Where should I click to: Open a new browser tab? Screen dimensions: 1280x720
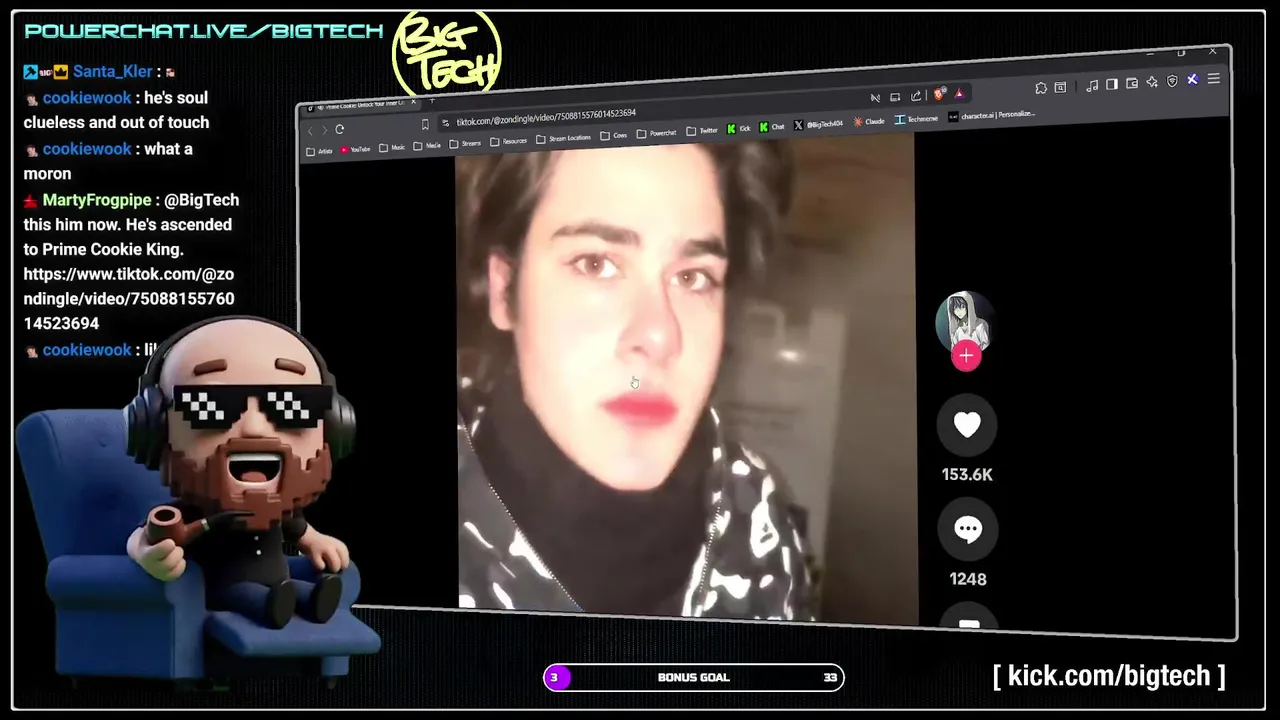pos(432,100)
